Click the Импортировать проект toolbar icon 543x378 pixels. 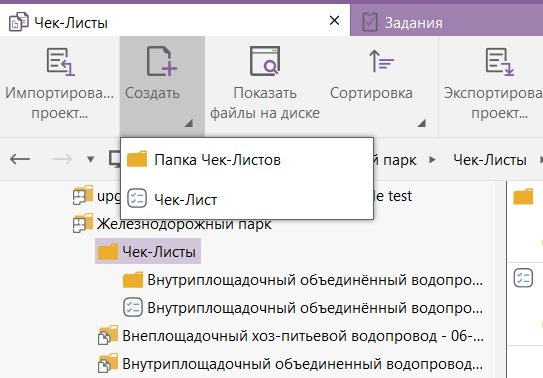(x=61, y=62)
